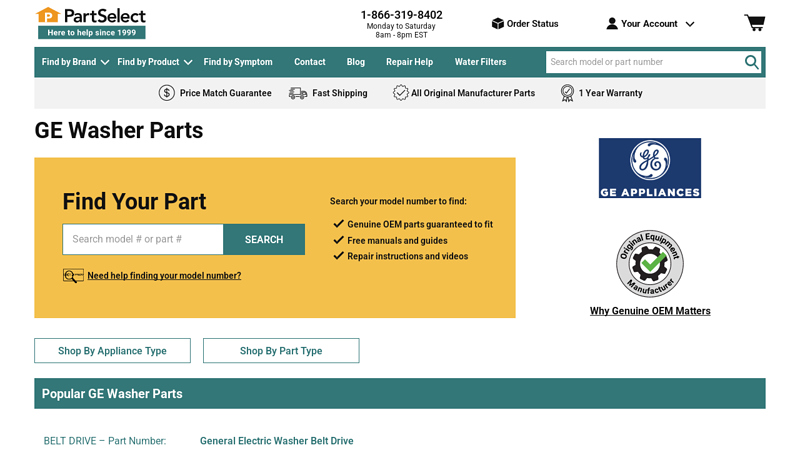The height and width of the screenshot is (450, 800).
Task: Click the Fast Shipping truck icon
Action: (298, 93)
